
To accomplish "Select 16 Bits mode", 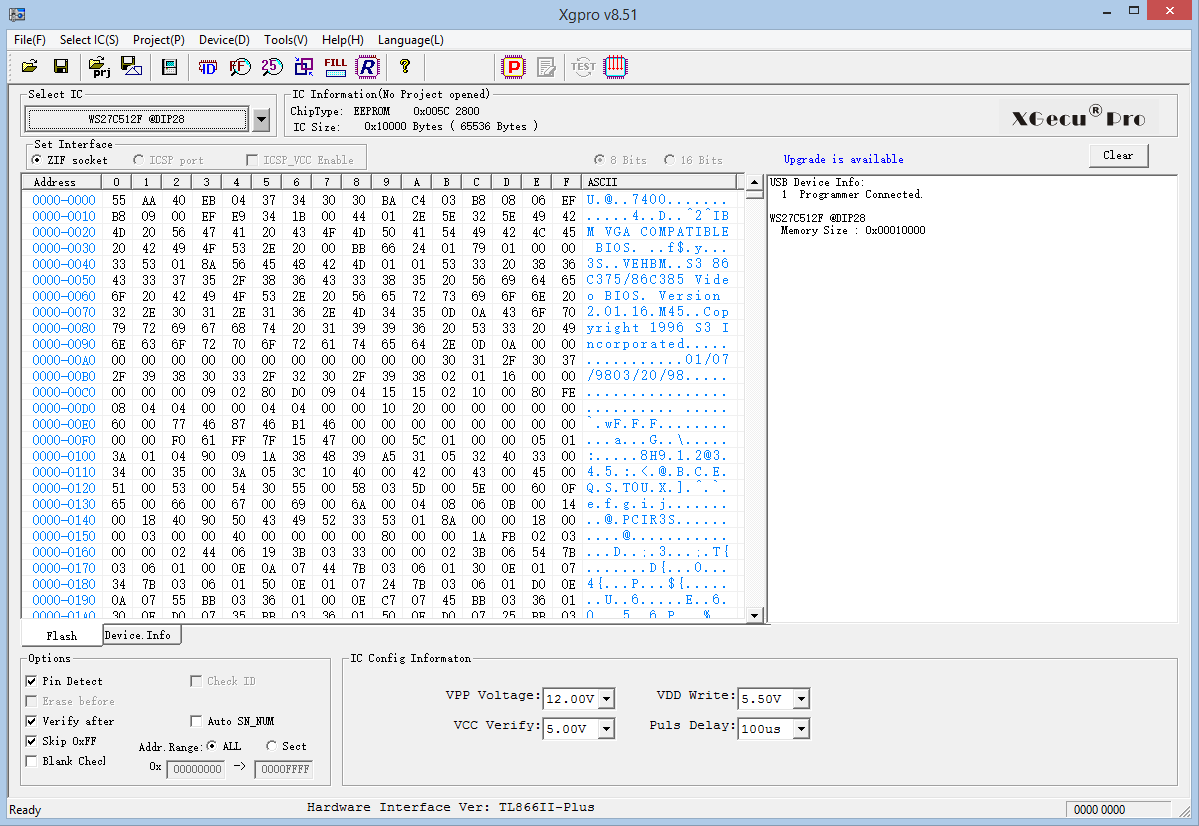I will click(693, 160).
